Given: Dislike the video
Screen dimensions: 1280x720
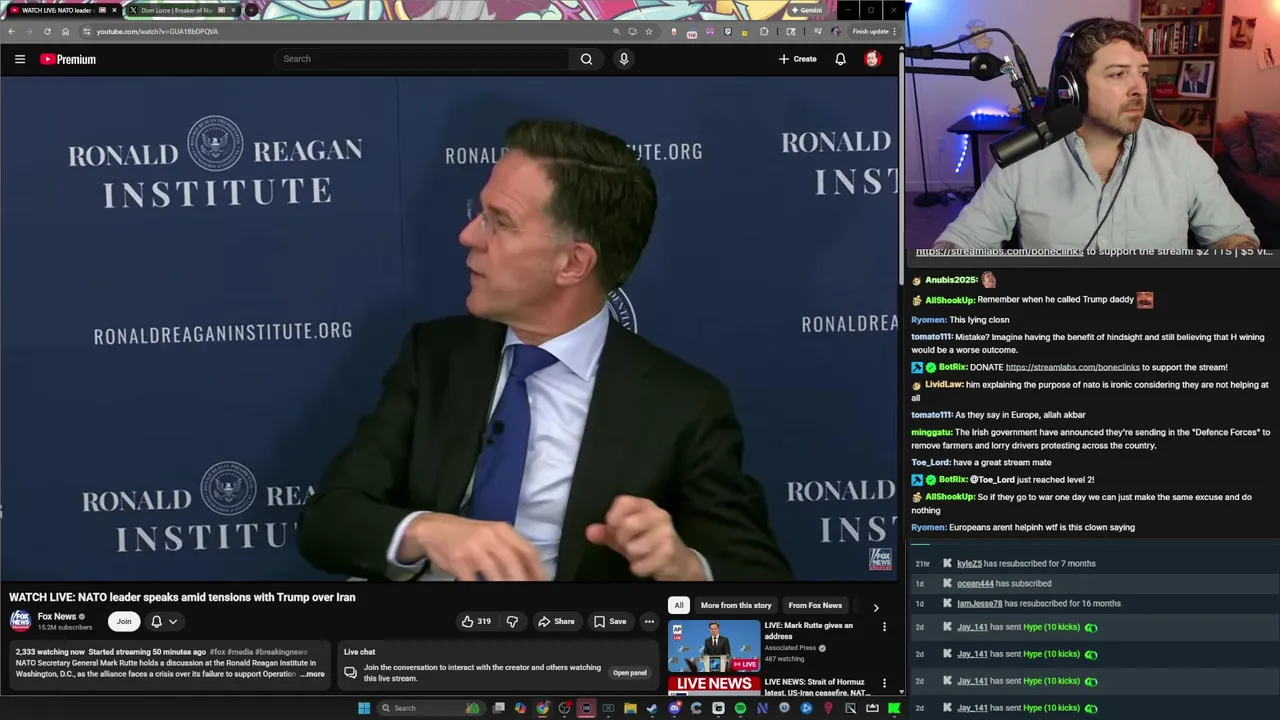Looking at the screenshot, I should pos(512,621).
